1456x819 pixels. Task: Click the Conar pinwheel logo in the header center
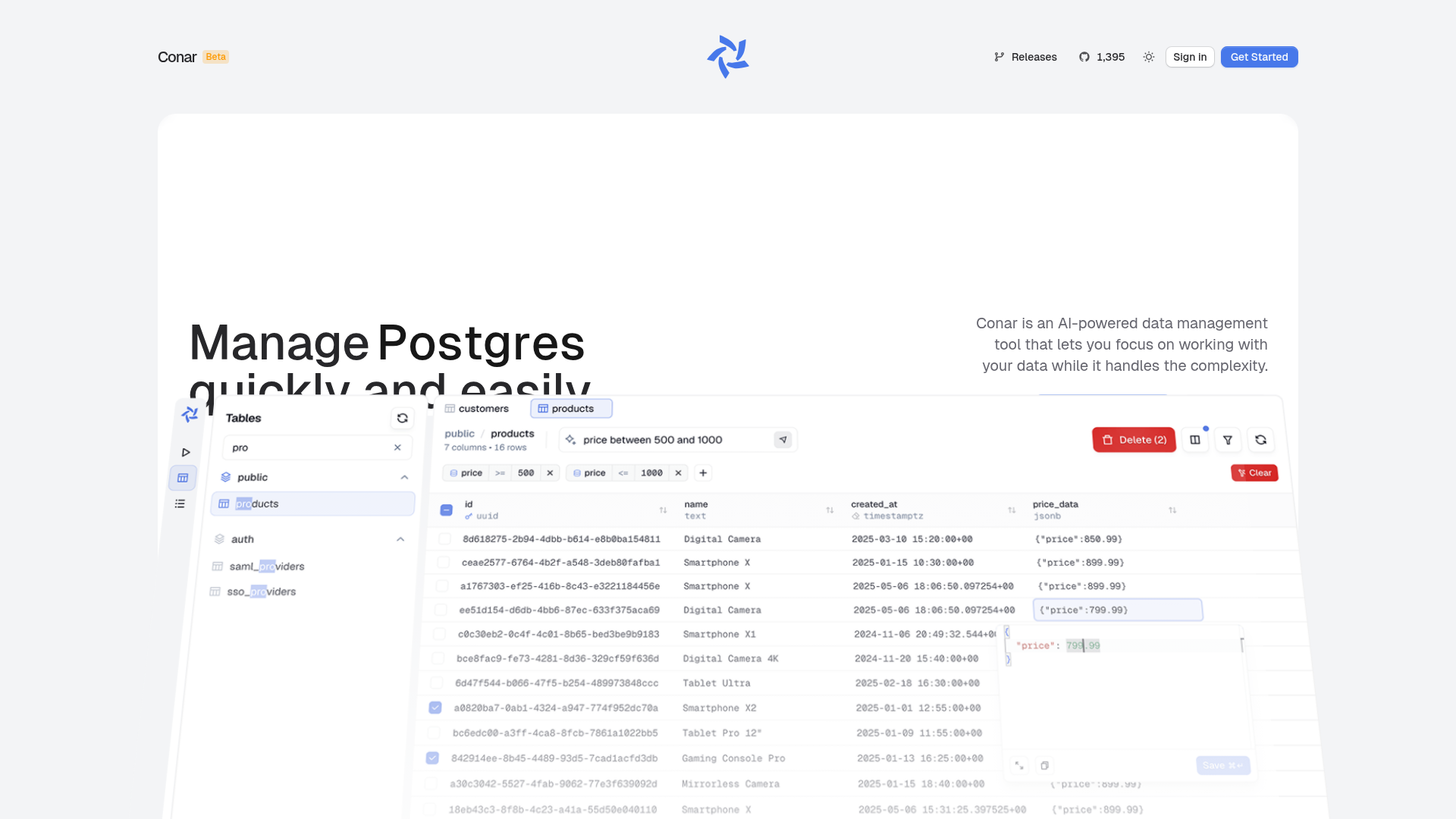(728, 57)
